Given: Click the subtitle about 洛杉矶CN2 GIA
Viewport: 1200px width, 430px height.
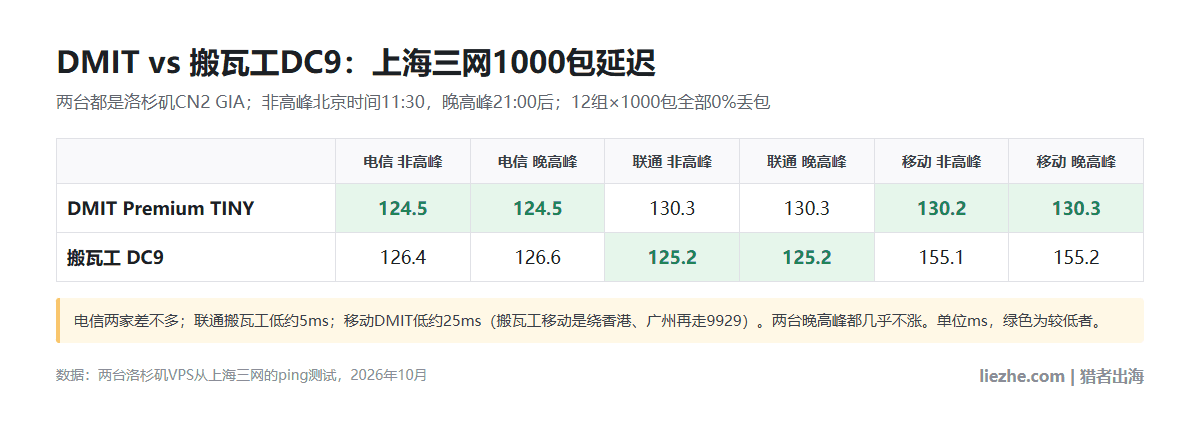Looking at the screenshot, I should point(412,102).
